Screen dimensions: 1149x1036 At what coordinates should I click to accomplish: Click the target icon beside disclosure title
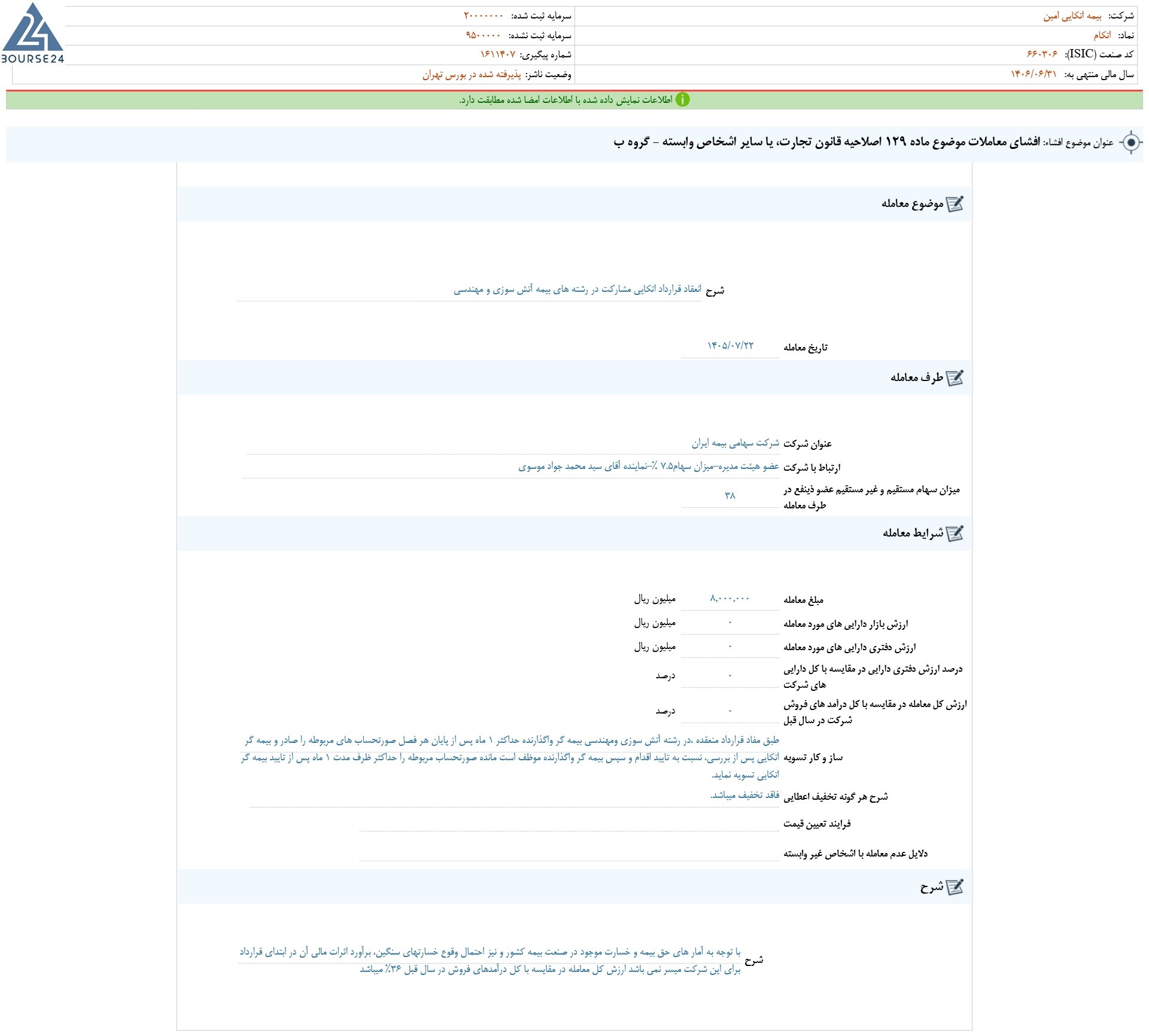click(x=1130, y=142)
